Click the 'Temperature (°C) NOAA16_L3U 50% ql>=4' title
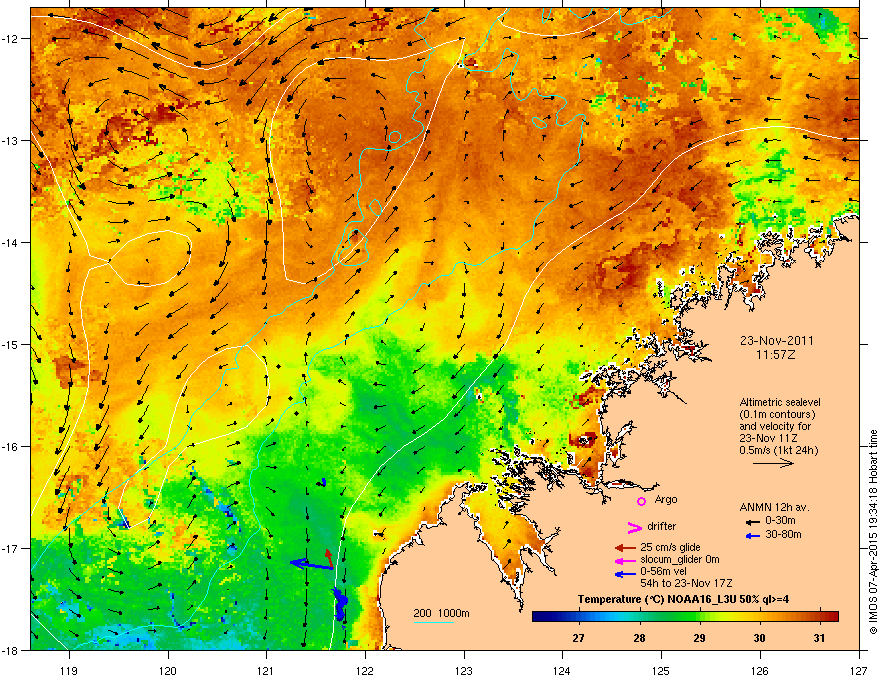 click(683, 599)
